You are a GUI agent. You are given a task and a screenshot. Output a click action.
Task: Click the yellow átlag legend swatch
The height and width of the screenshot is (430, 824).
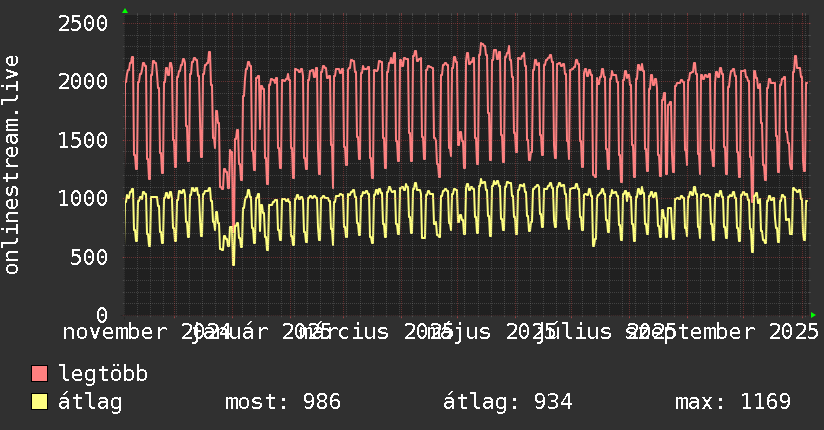click(39, 402)
